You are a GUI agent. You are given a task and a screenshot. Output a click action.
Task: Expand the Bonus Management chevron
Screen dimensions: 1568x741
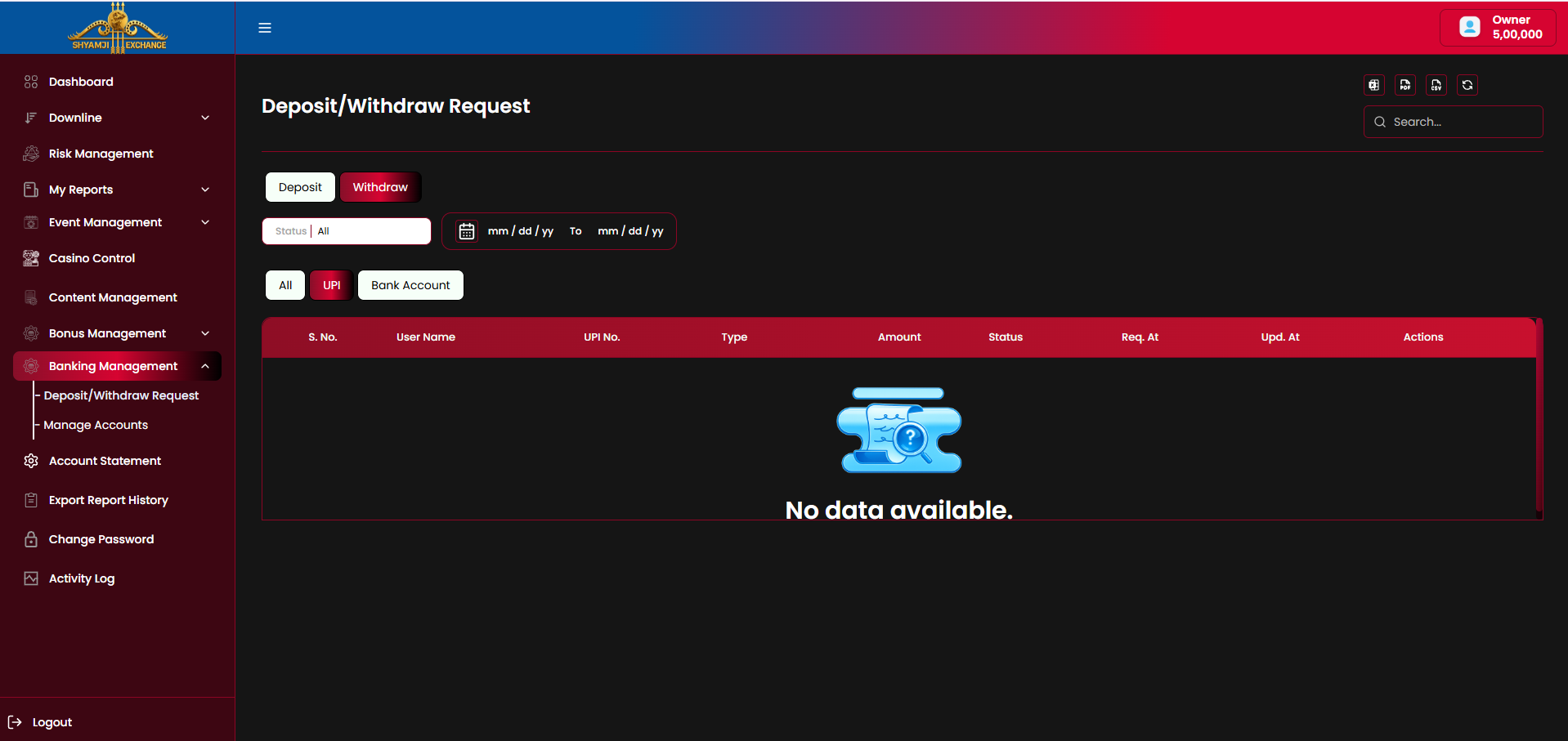[x=205, y=333]
